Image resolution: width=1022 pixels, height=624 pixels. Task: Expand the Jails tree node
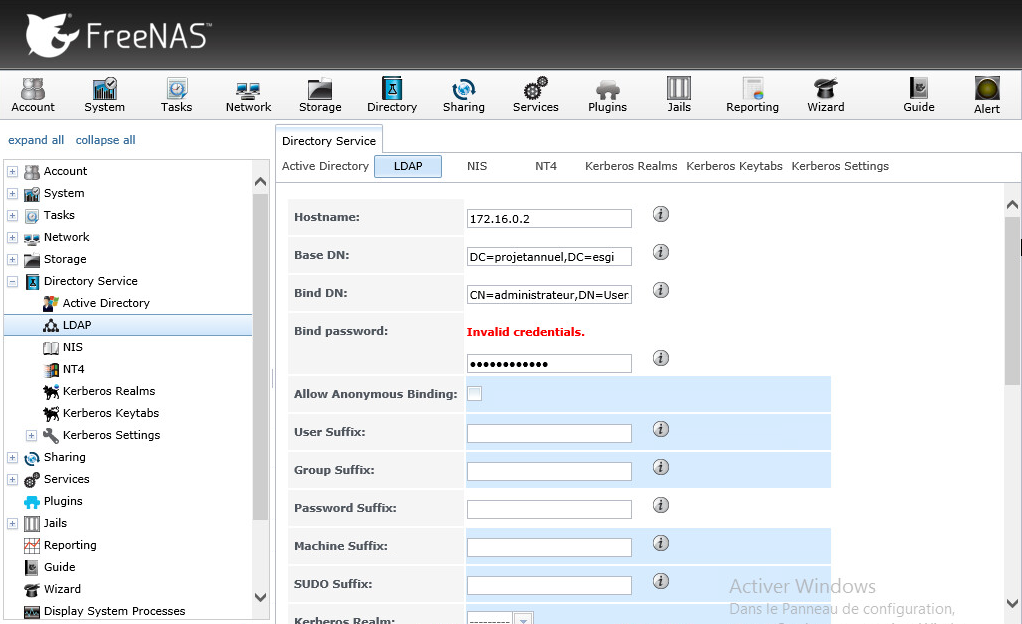[12, 524]
